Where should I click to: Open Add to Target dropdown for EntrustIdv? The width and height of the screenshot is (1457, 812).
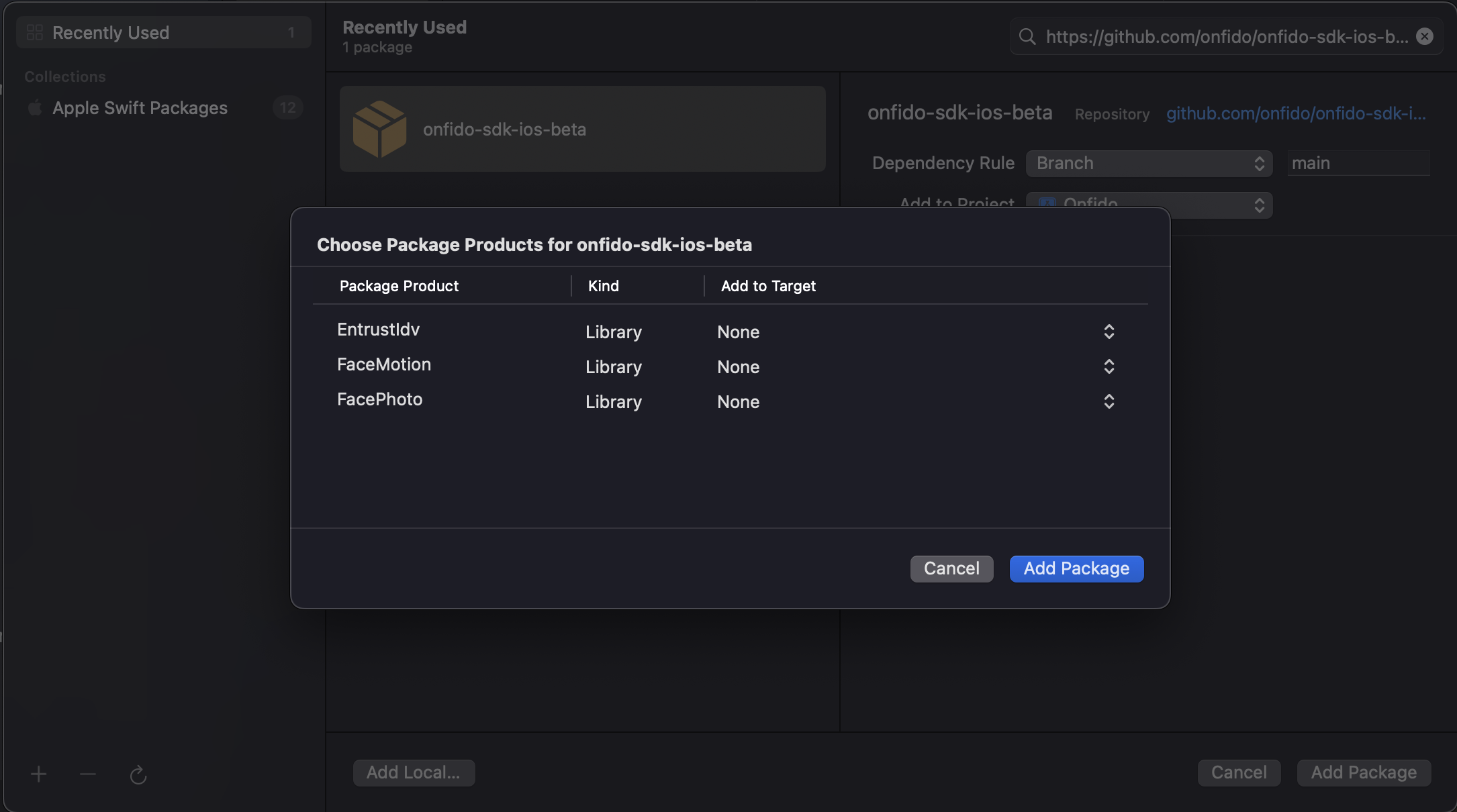[1109, 332]
